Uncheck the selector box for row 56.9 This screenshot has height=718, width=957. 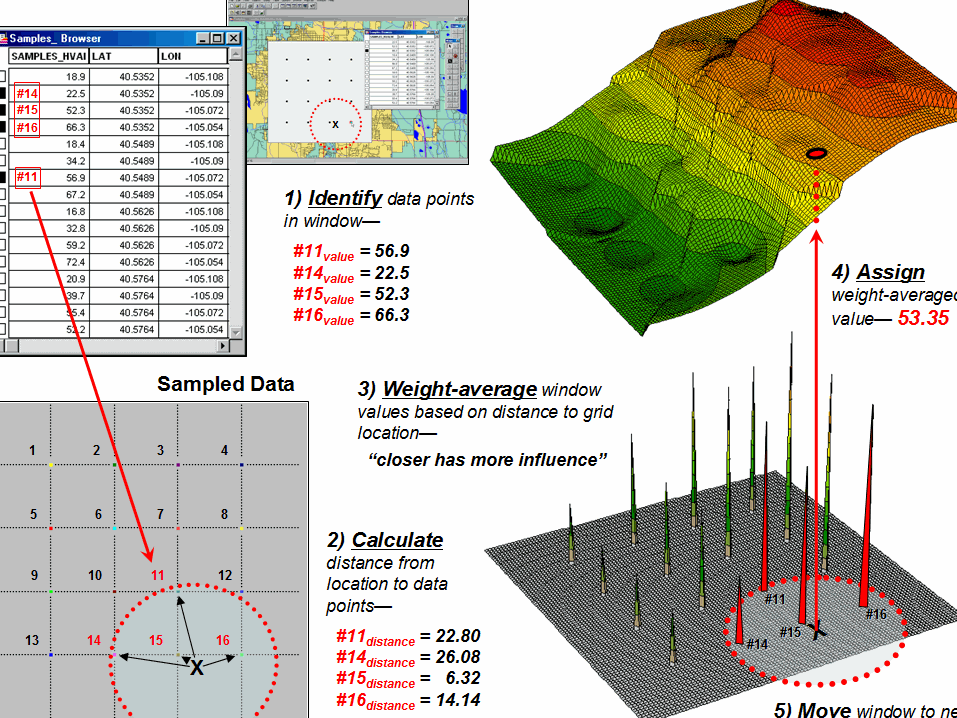click(2, 178)
